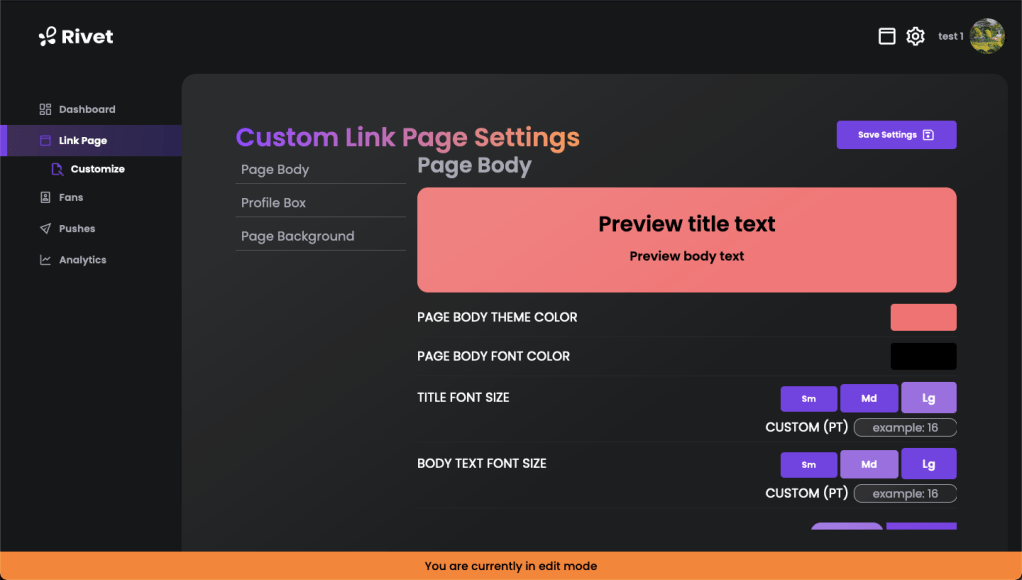Select the Fans section icon

point(43,197)
